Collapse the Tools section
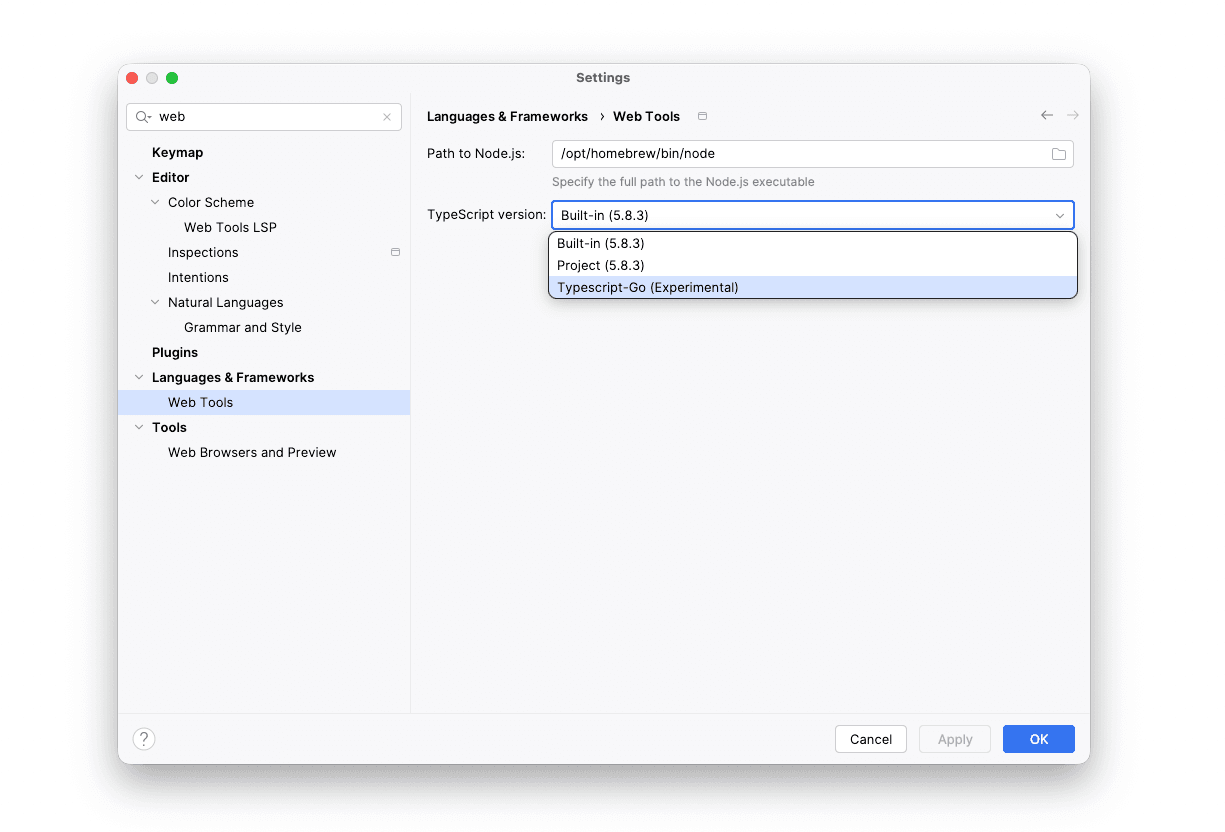Image resolution: width=1225 pixels, height=832 pixels. [x=139, y=428]
